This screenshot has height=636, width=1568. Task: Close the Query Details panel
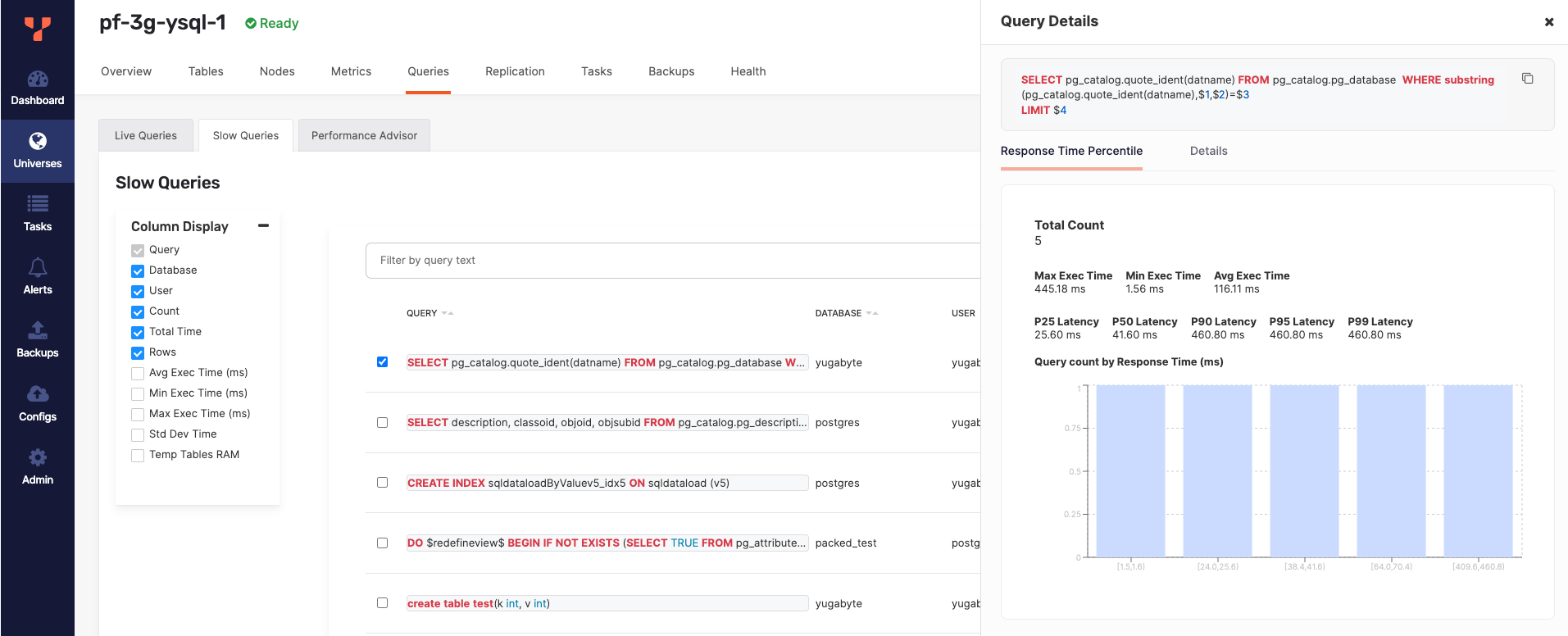1548,22
